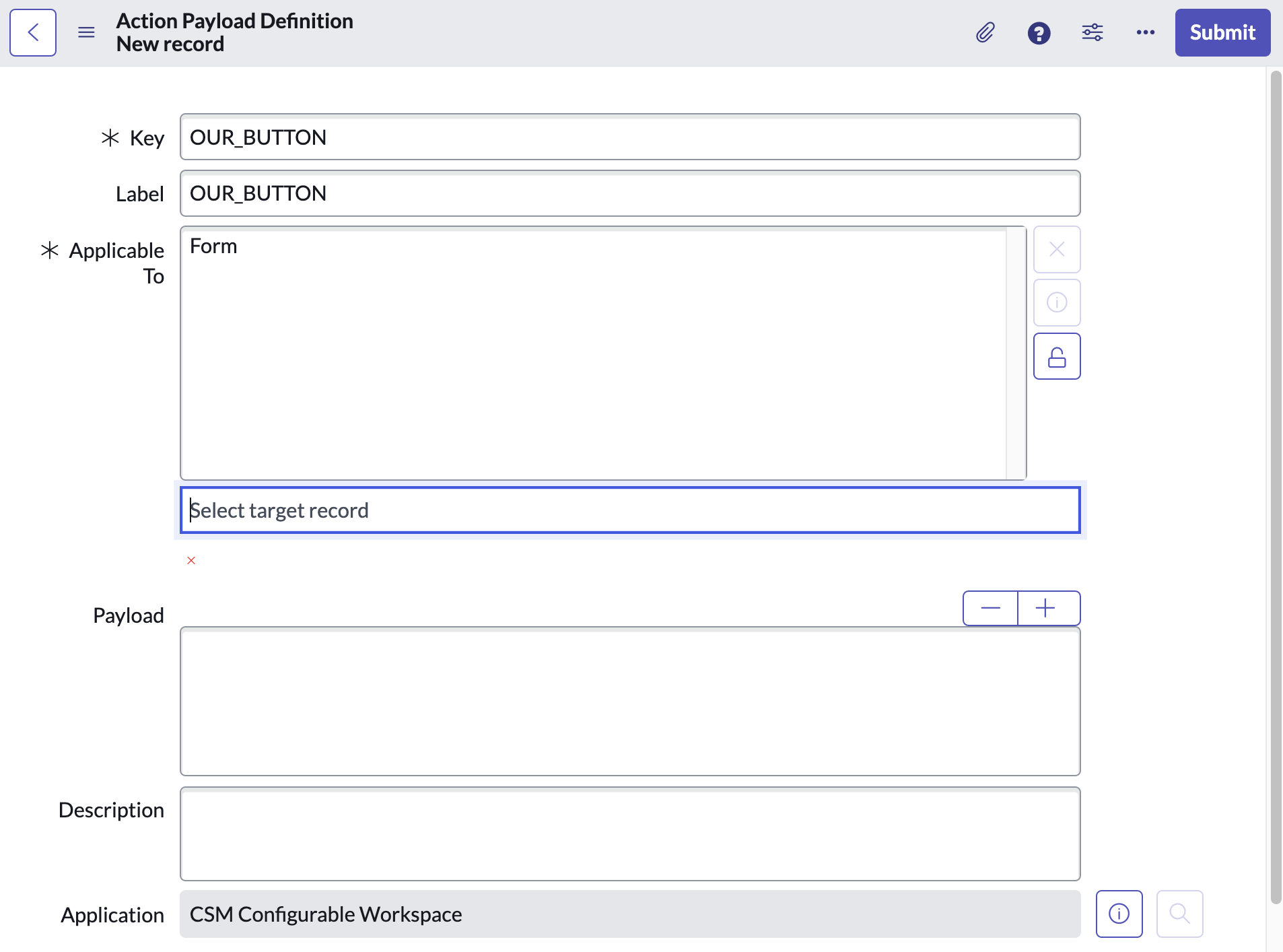The height and width of the screenshot is (952, 1283).
Task: Click the small red X below target record
Action: coord(191,560)
